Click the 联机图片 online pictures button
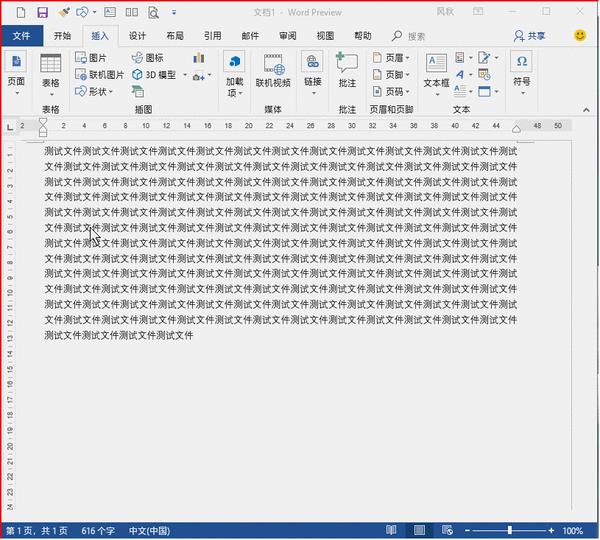Screen dimensions: 600x540 [x=99, y=75]
